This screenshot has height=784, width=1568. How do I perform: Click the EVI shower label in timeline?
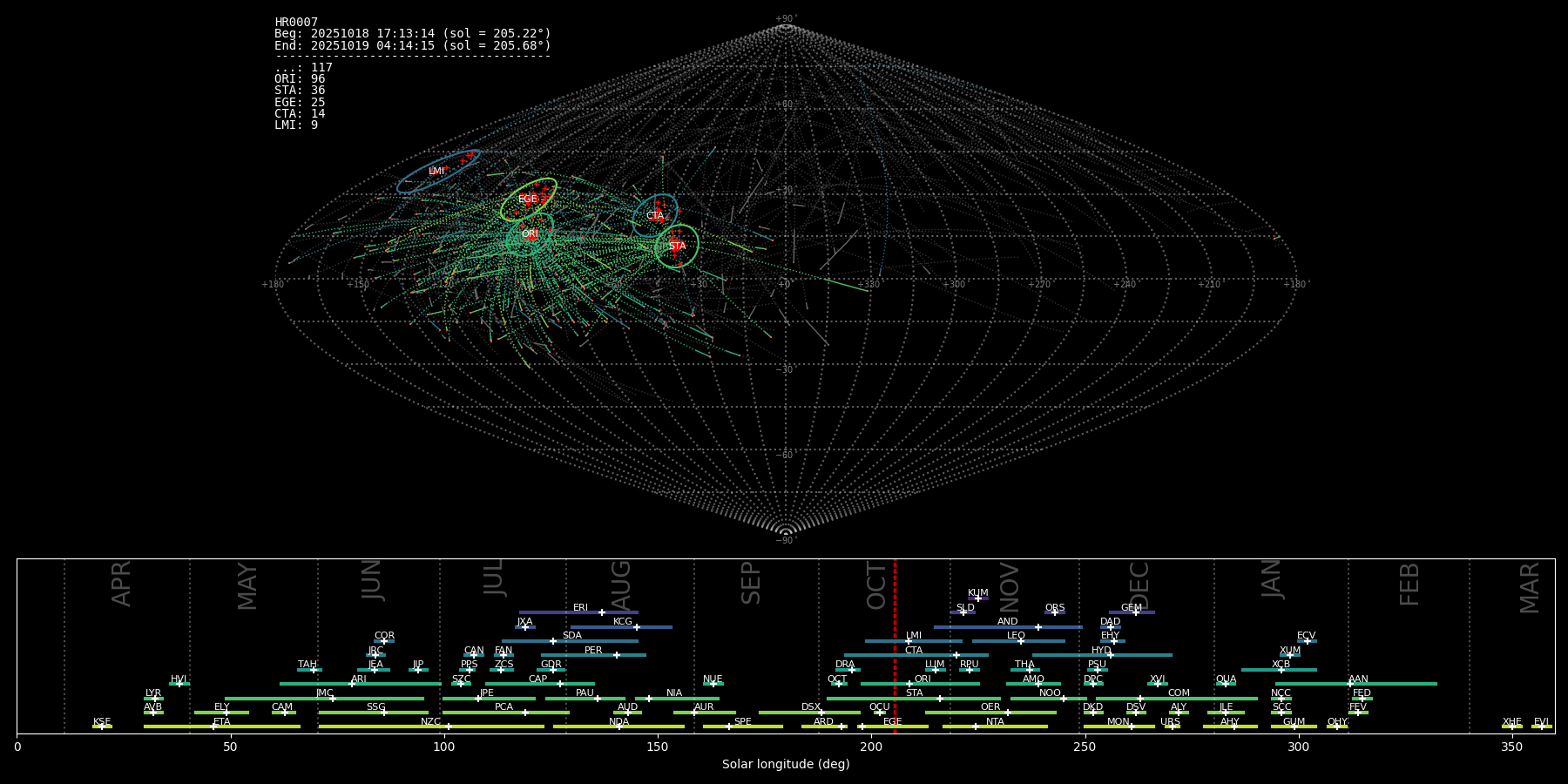point(1541,722)
